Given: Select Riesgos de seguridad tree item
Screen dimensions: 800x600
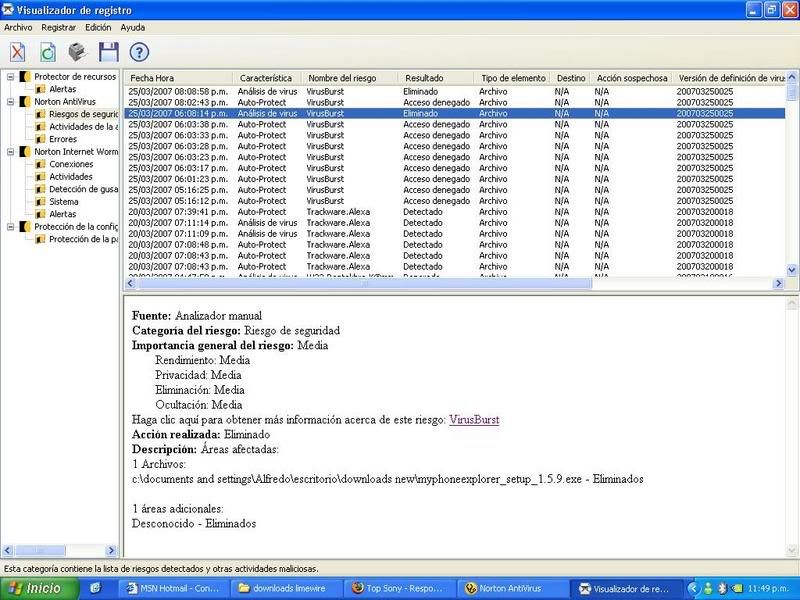Looking at the screenshot, I should [83, 114].
